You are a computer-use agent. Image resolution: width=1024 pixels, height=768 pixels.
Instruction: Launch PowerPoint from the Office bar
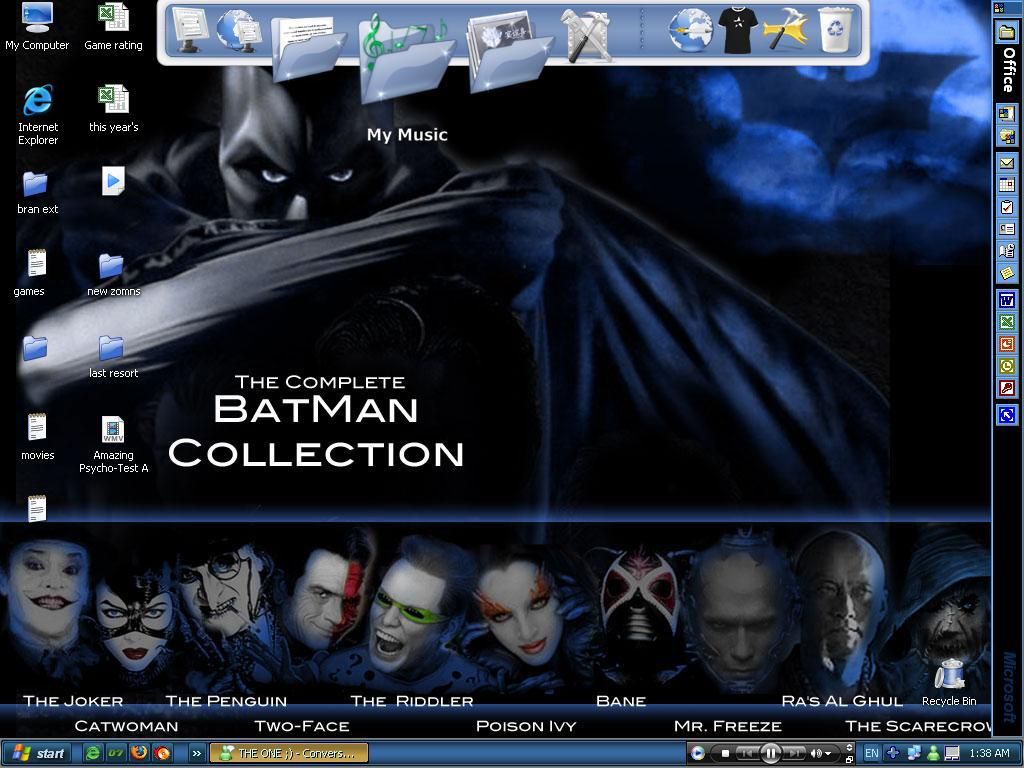click(x=1007, y=344)
